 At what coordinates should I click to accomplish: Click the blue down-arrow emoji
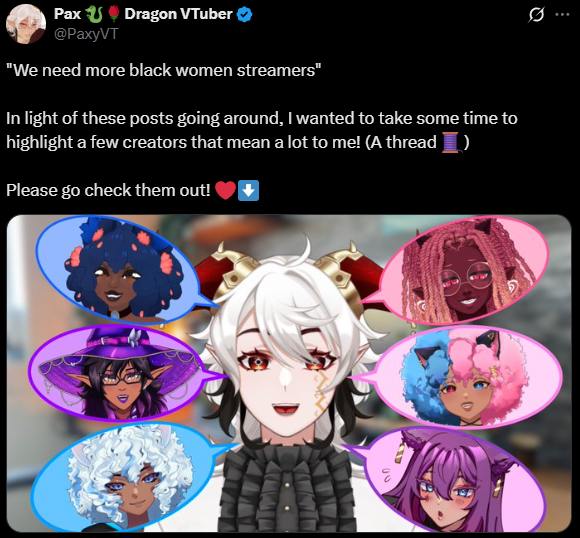(248, 191)
